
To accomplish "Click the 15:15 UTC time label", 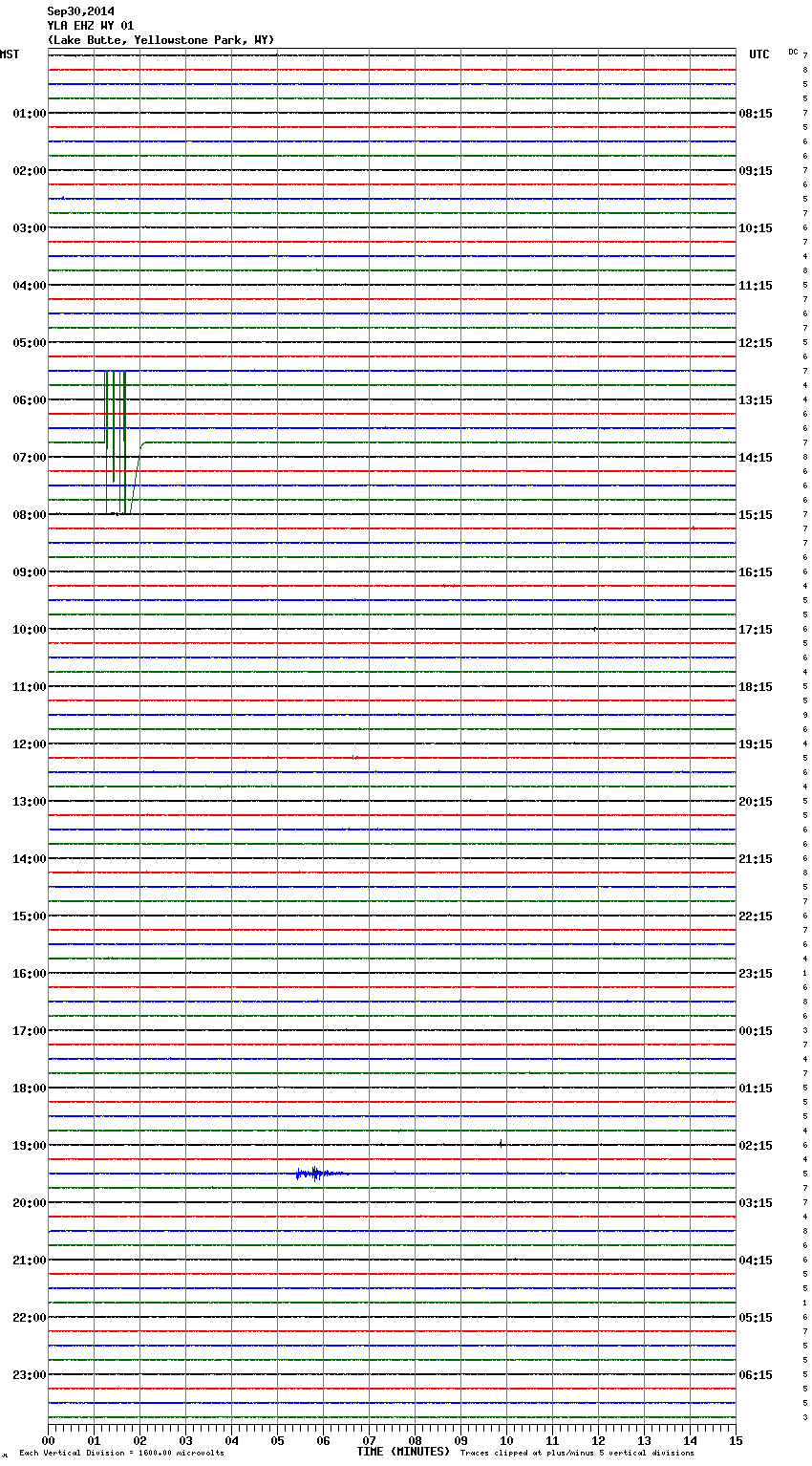I will (x=756, y=515).
